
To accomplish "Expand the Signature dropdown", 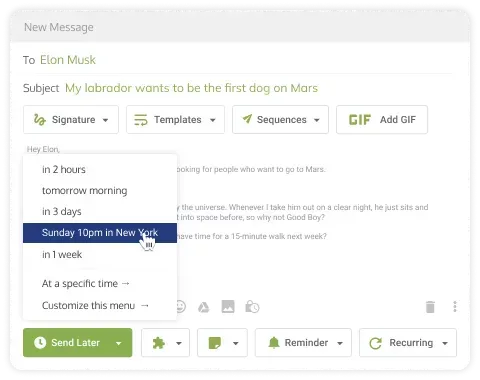I will point(71,120).
